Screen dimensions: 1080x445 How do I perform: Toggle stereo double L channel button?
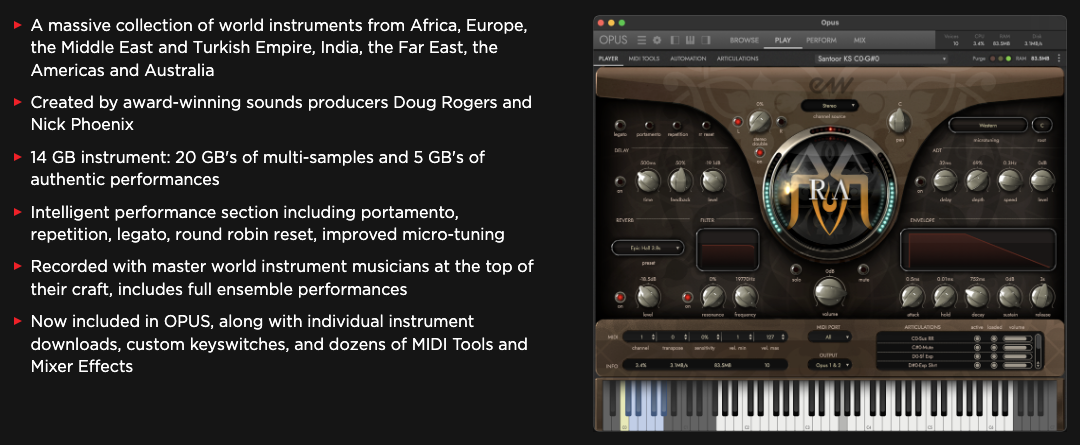pos(738,122)
